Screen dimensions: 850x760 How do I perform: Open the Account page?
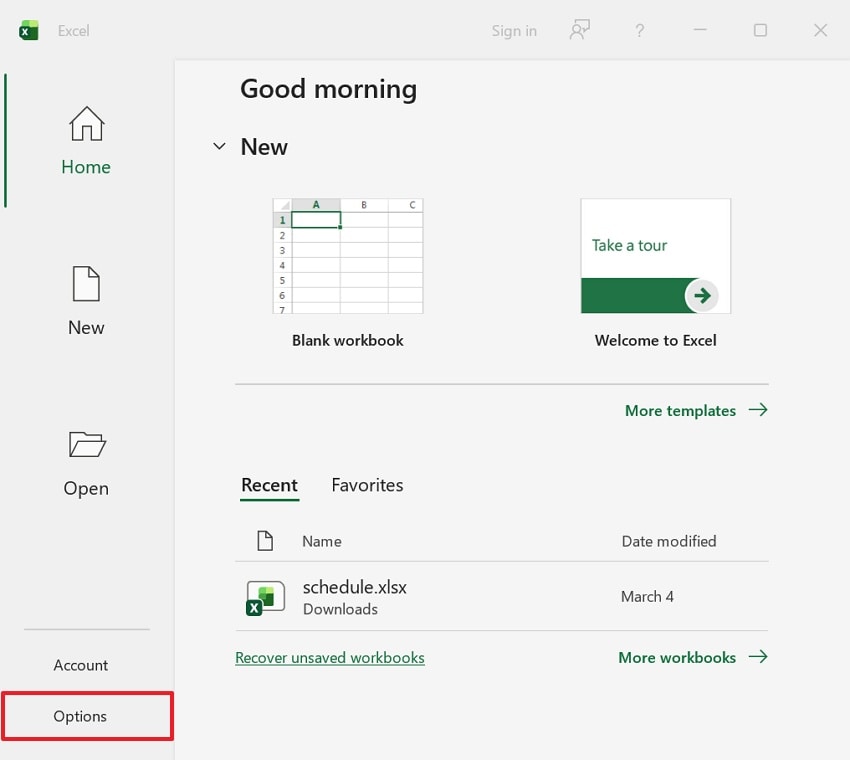click(x=81, y=665)
